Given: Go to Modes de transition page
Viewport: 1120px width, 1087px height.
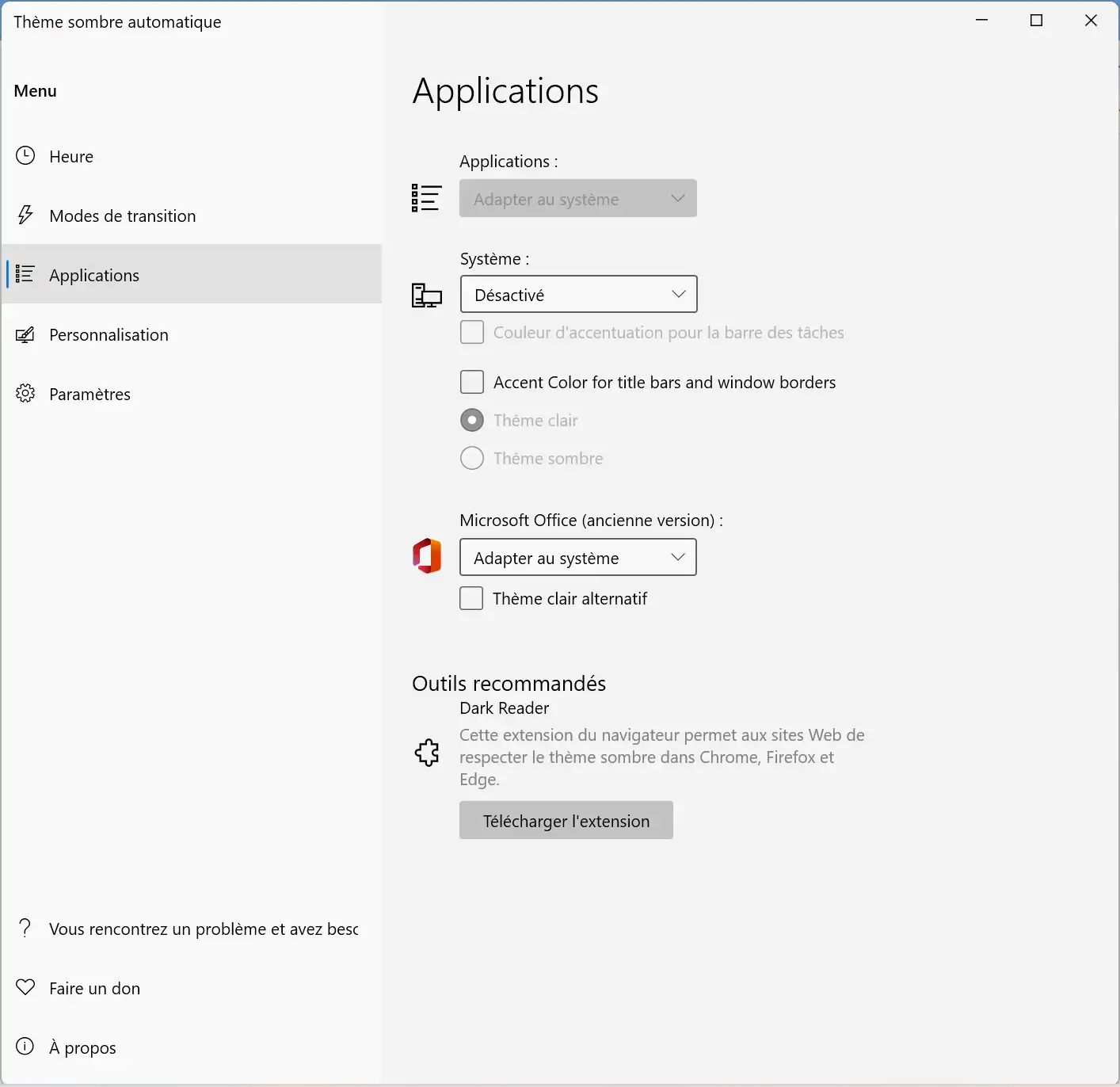Looking at the screenshot, I should coord(192,215).
